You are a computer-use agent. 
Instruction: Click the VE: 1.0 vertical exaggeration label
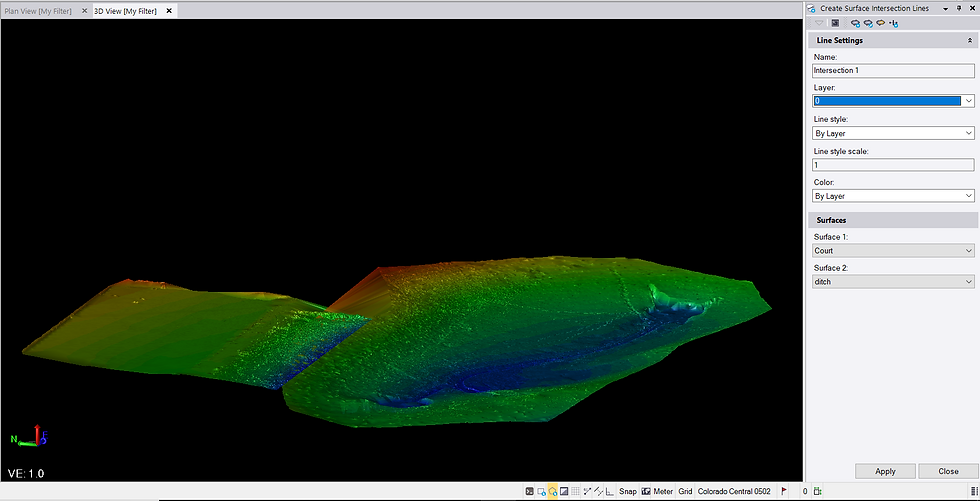click(x=26, y=474)
